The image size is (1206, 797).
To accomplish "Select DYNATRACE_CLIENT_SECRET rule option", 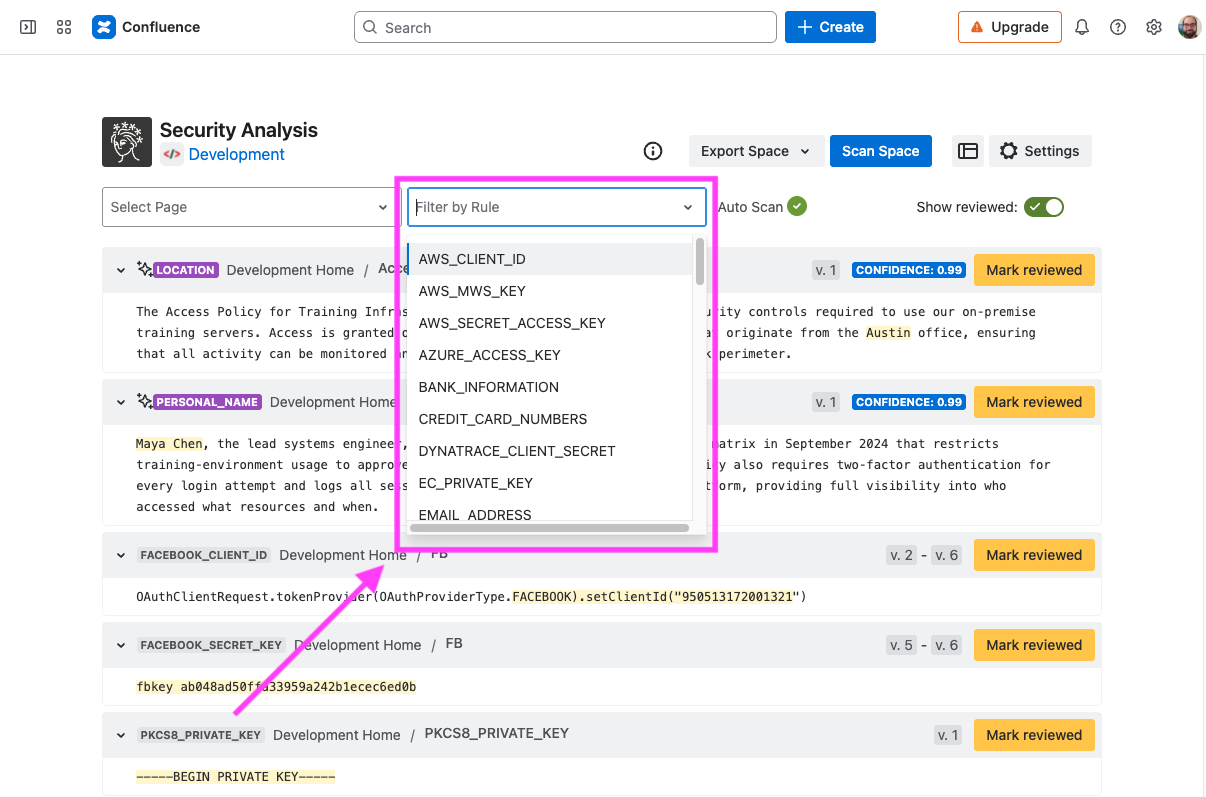I will pos(550,451).
